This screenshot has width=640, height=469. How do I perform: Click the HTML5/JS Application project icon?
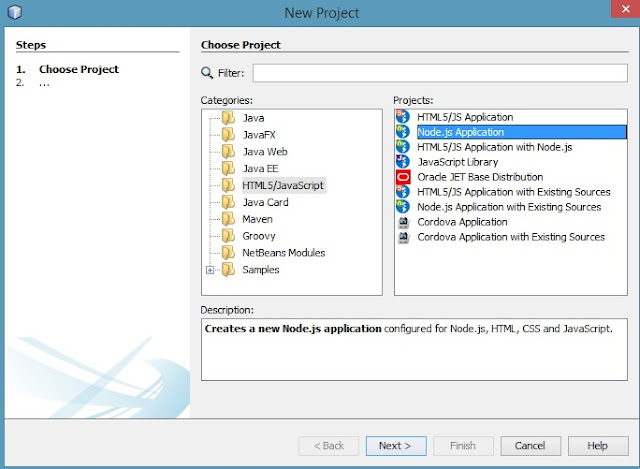[x=403, y=117]
